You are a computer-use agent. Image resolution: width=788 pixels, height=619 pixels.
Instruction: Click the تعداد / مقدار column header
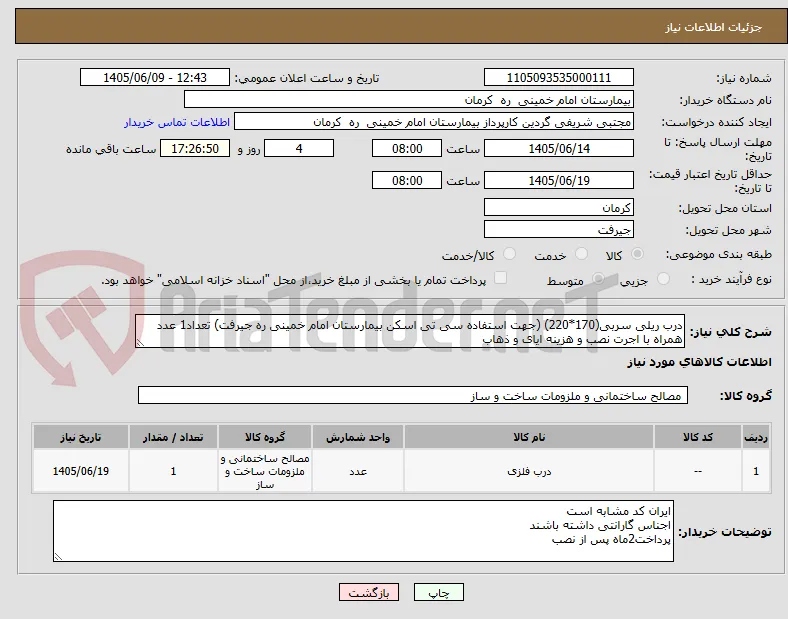(x=173, y=437)
